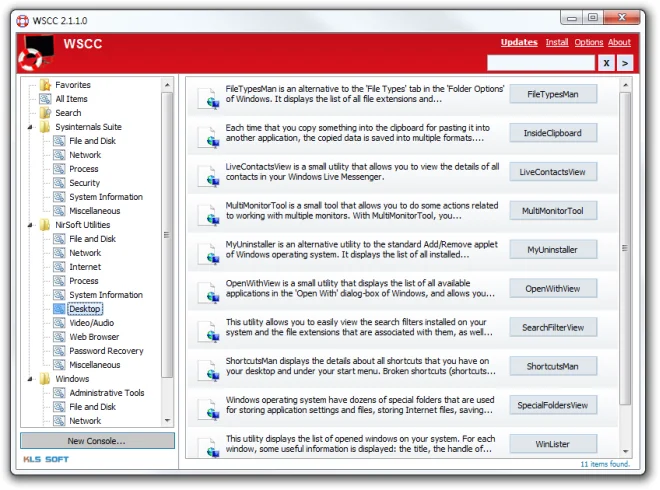Click the WSCC title bar app icon
Image resolution: width=660 pixels, height=490 pixels.
click(x=22, y=21)
